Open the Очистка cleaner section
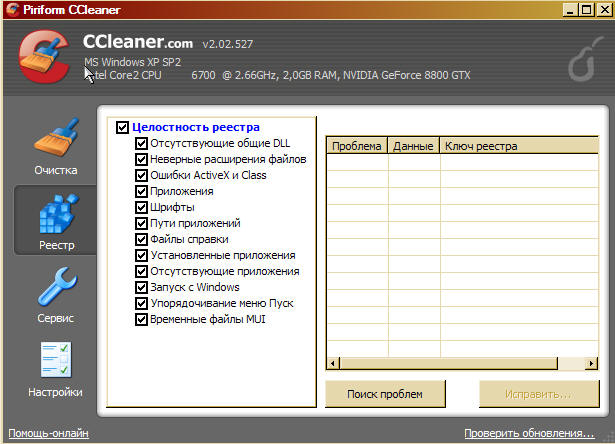 (x=56, y=147)
